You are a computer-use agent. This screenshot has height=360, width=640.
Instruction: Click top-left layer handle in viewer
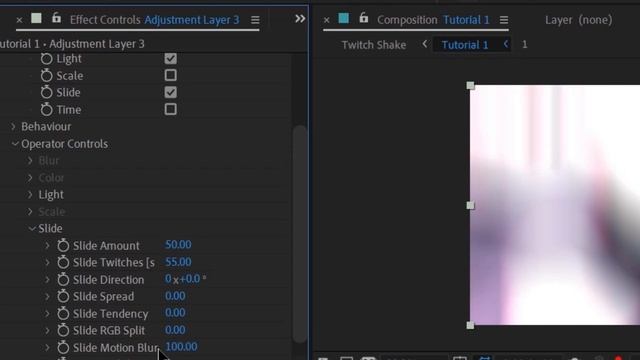[x=470, y=85]
